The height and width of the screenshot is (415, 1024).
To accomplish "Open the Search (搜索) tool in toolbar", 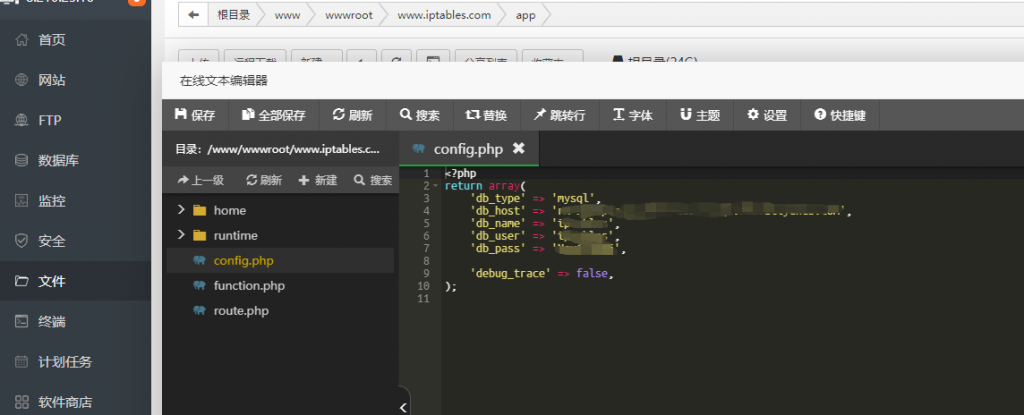I will 419,115.
